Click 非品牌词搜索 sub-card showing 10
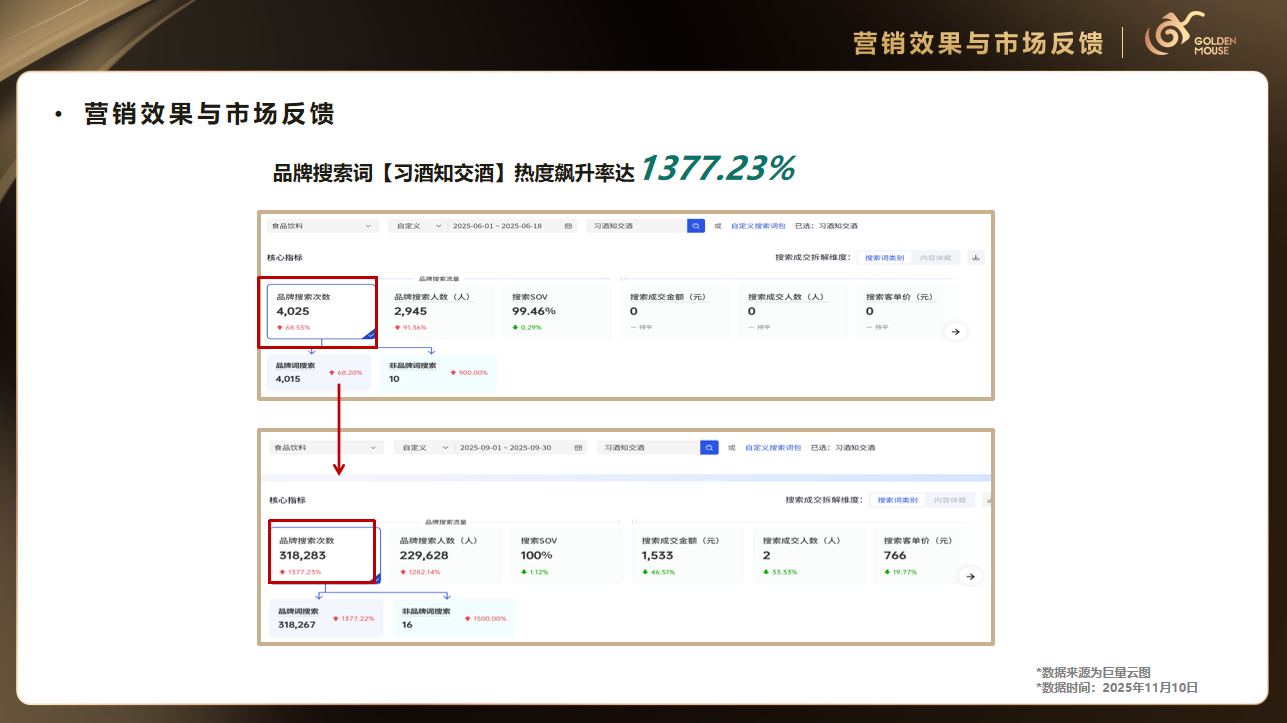 [438, 372]
